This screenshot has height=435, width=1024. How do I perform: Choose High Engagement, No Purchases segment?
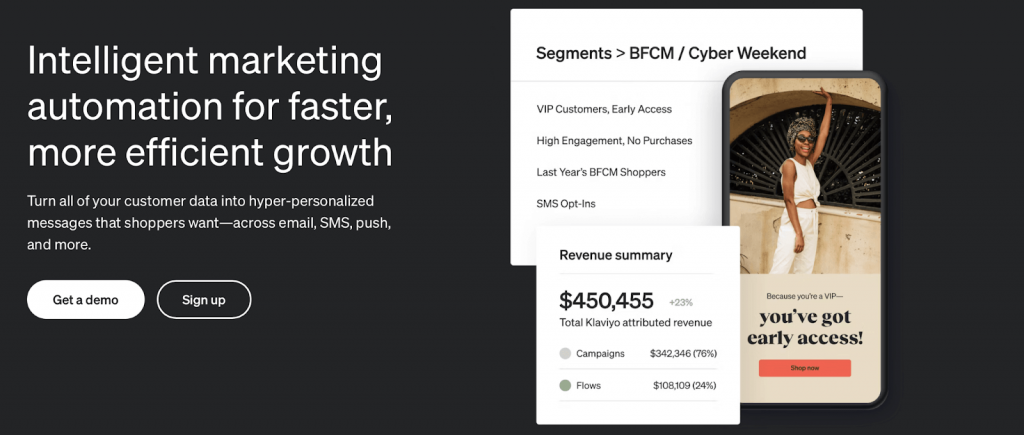614,141
